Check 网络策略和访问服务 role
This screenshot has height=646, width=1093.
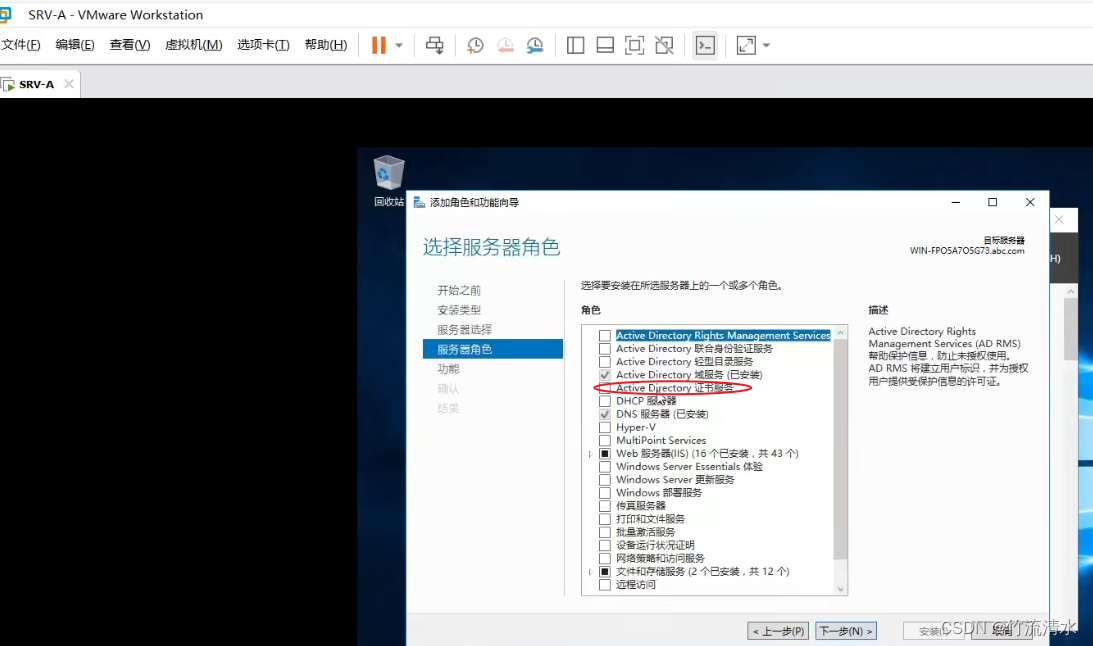(x=604, y=559)
